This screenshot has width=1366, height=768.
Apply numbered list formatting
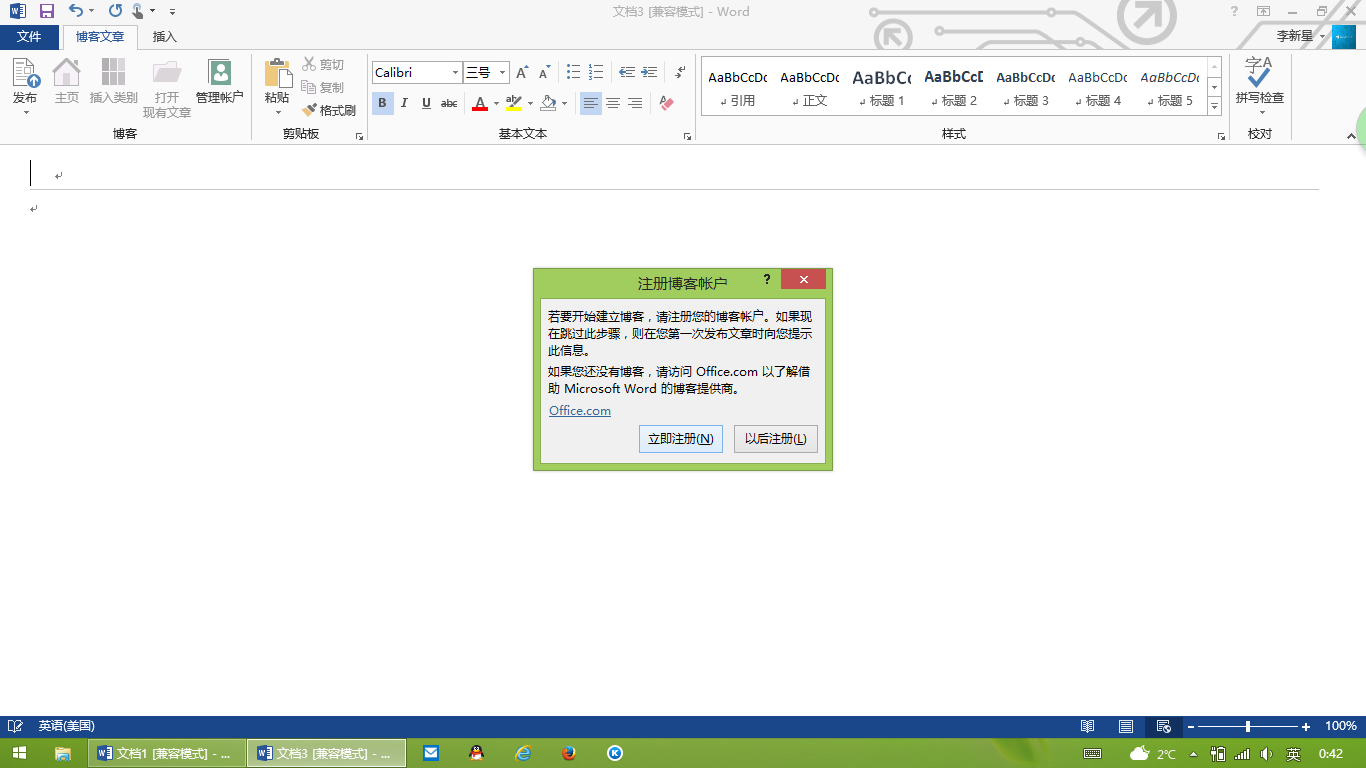click(x=597, y=72)
